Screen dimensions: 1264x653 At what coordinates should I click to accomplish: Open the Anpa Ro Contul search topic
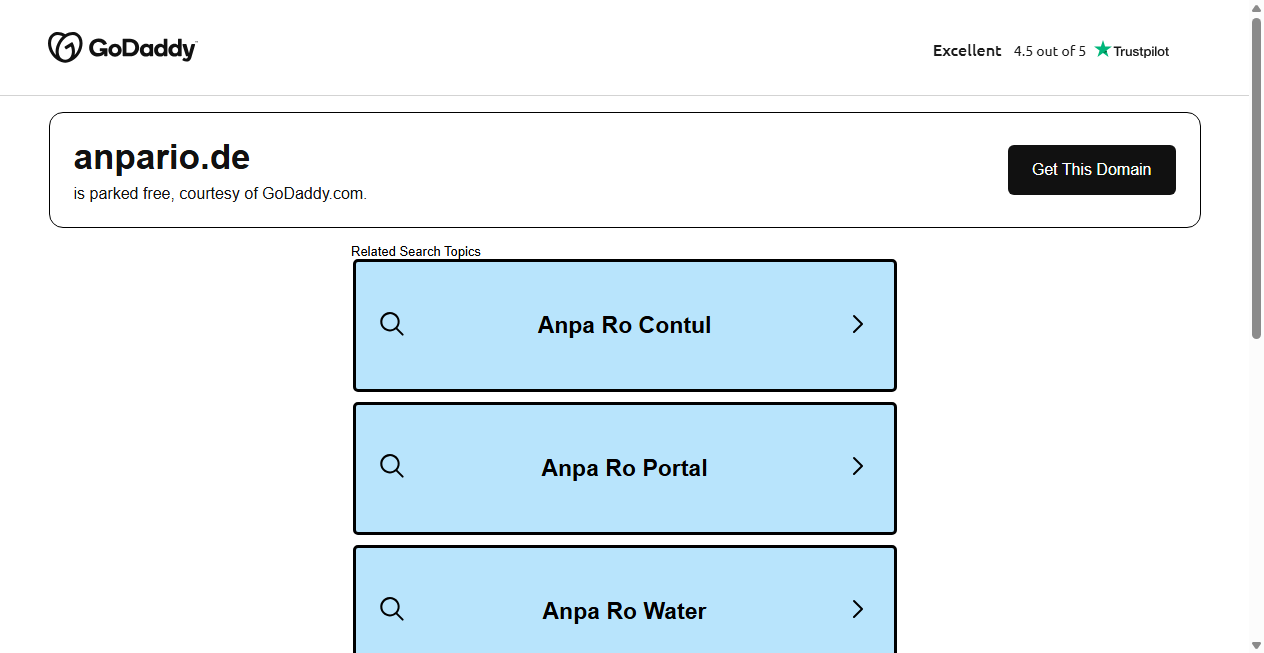pyautogui.click(x=624, y=325)
